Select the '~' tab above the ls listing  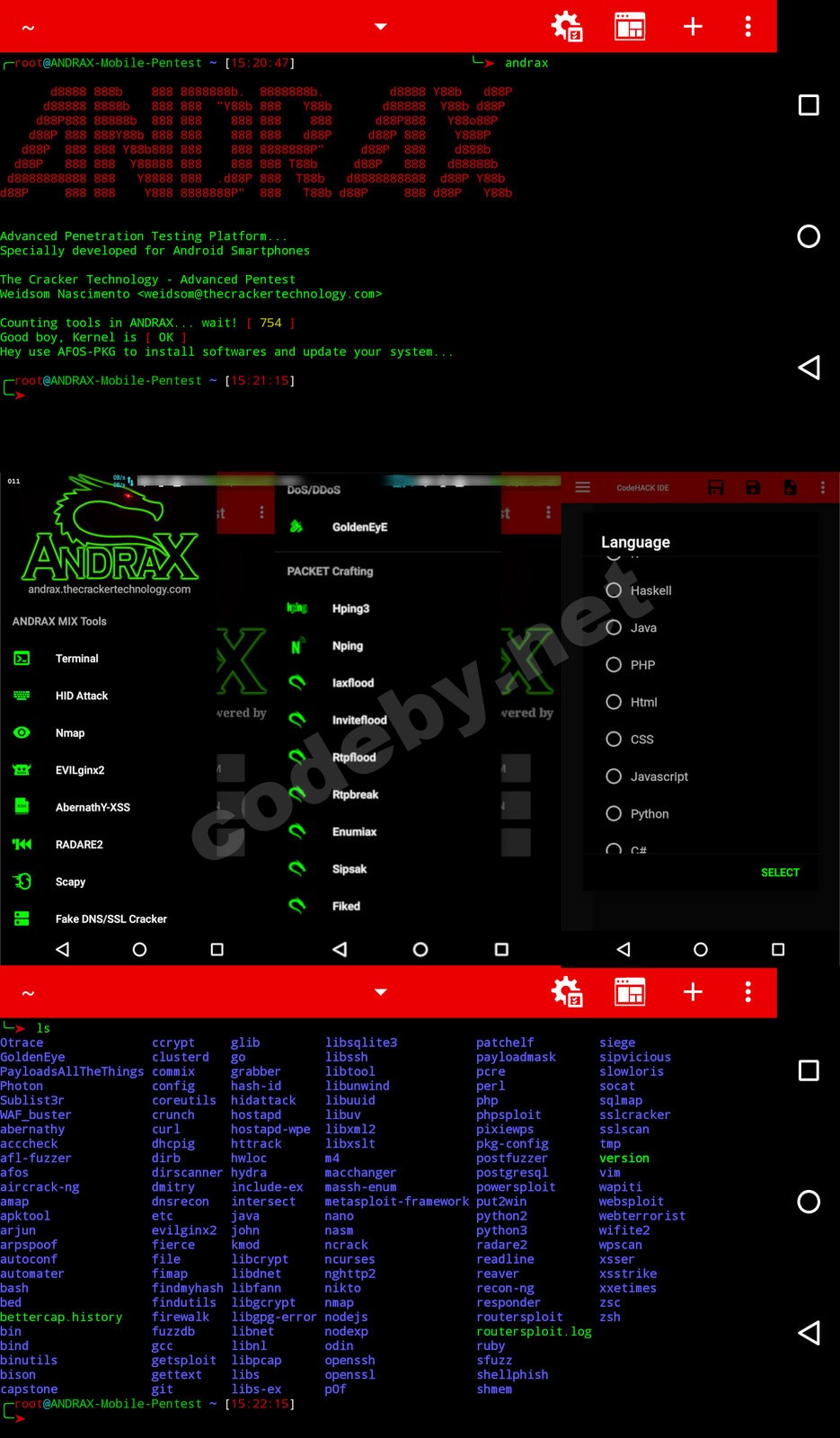click(x=28, y=993)
